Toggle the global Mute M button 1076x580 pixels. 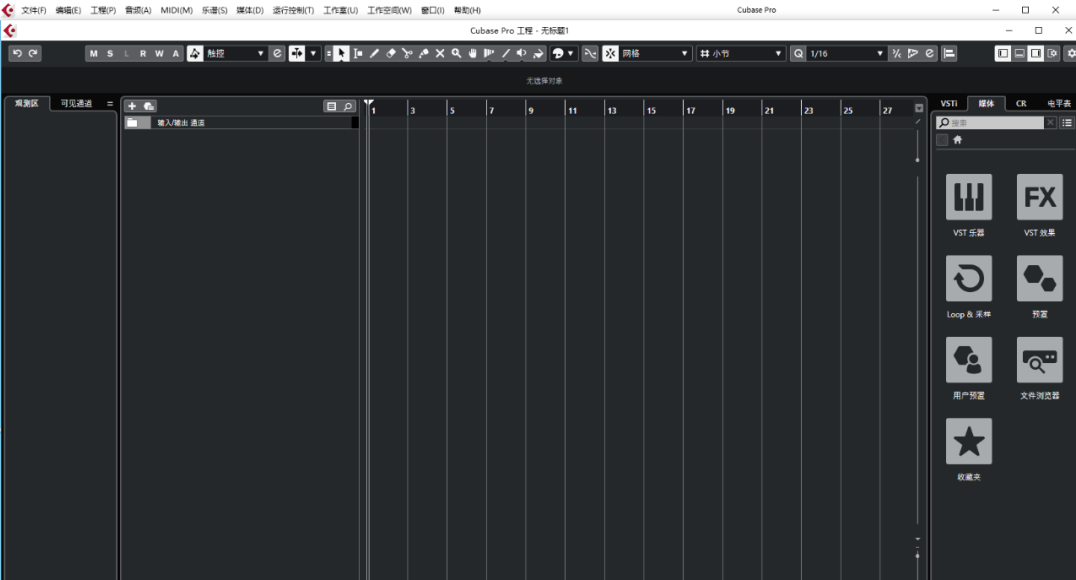(93, 53)
